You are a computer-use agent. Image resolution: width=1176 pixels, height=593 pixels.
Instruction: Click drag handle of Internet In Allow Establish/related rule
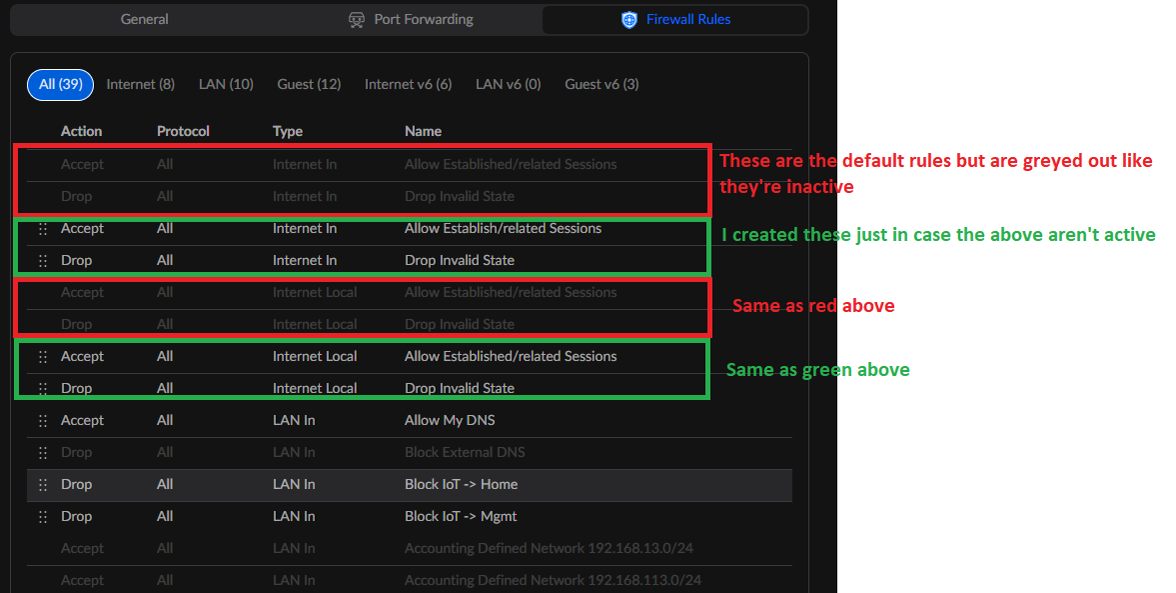[42, 228]
